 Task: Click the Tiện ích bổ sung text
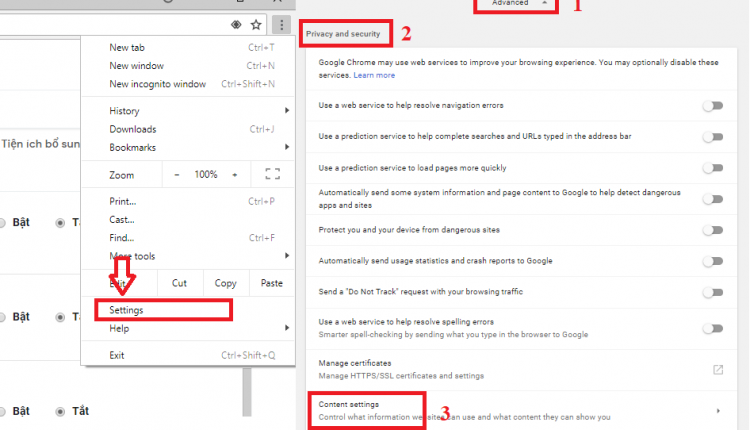[40, 144]
